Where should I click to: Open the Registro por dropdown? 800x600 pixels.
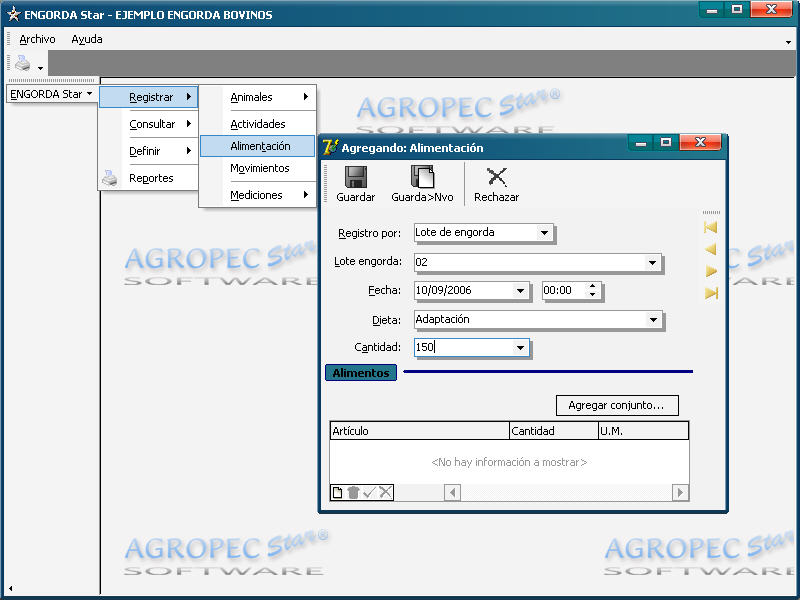coord(544,233)
